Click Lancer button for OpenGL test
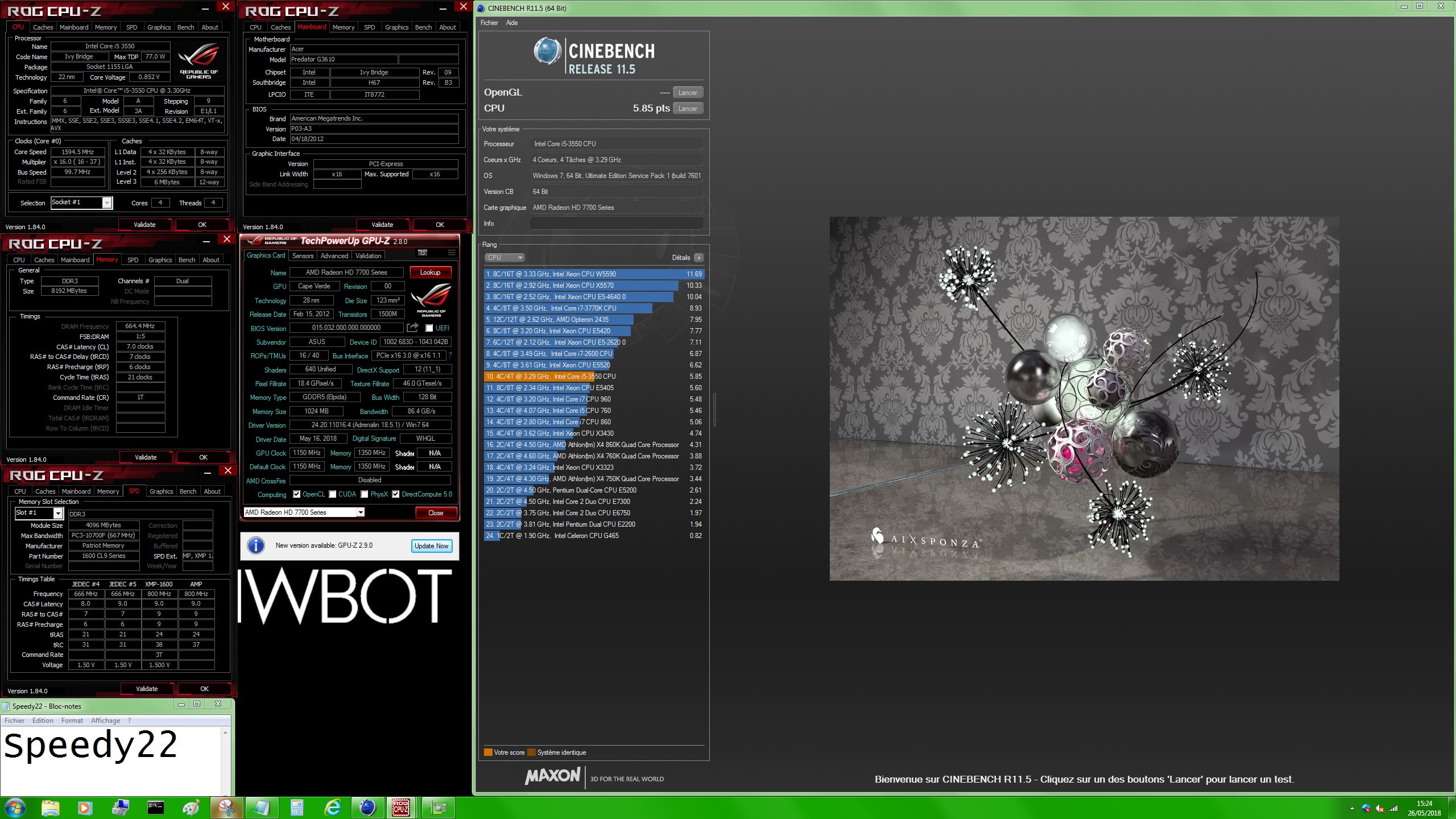Viewport: 1456px width, 819px height. pos(688,93)
